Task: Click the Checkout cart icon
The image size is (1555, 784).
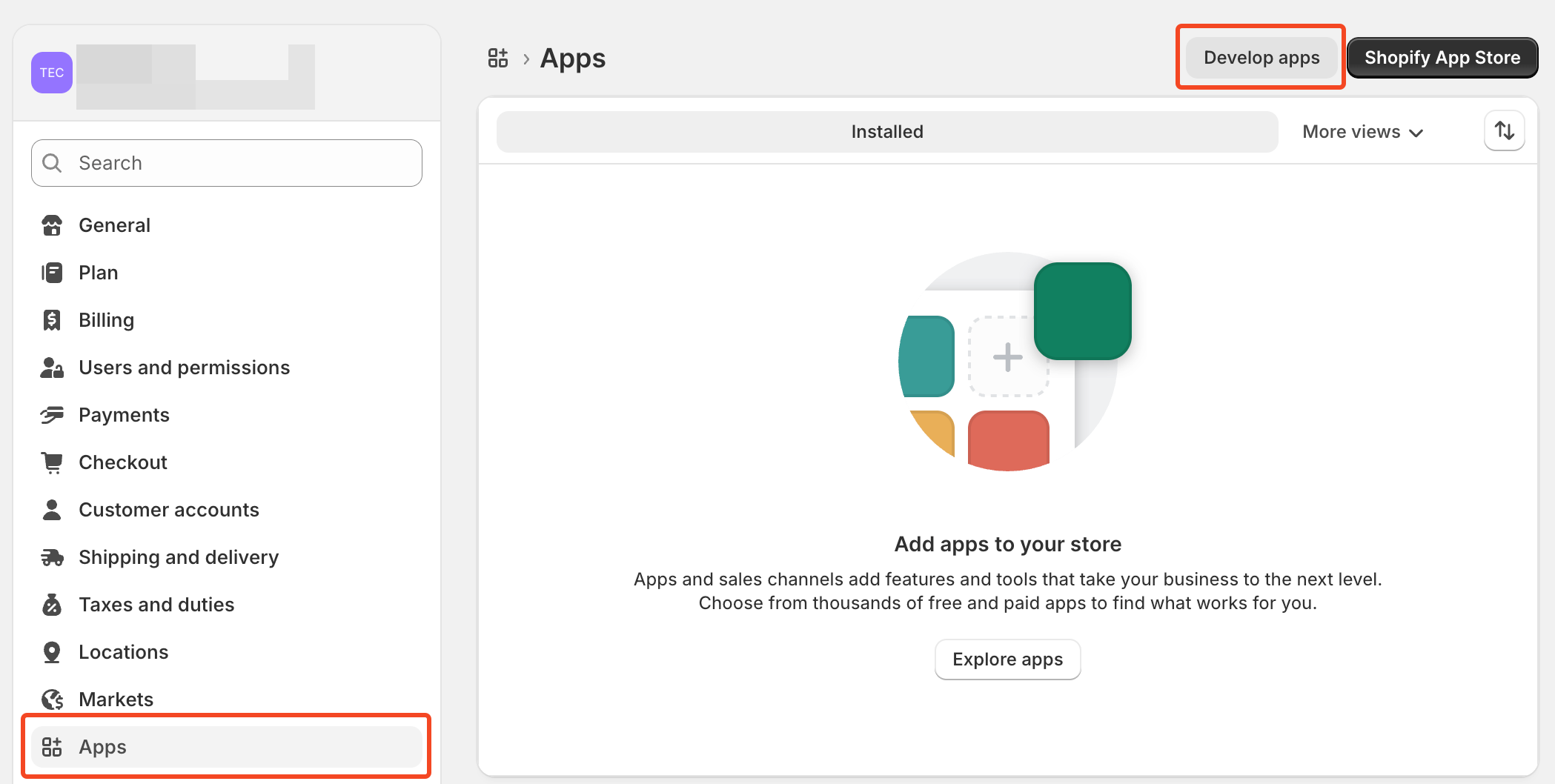Action: [52, 462]
